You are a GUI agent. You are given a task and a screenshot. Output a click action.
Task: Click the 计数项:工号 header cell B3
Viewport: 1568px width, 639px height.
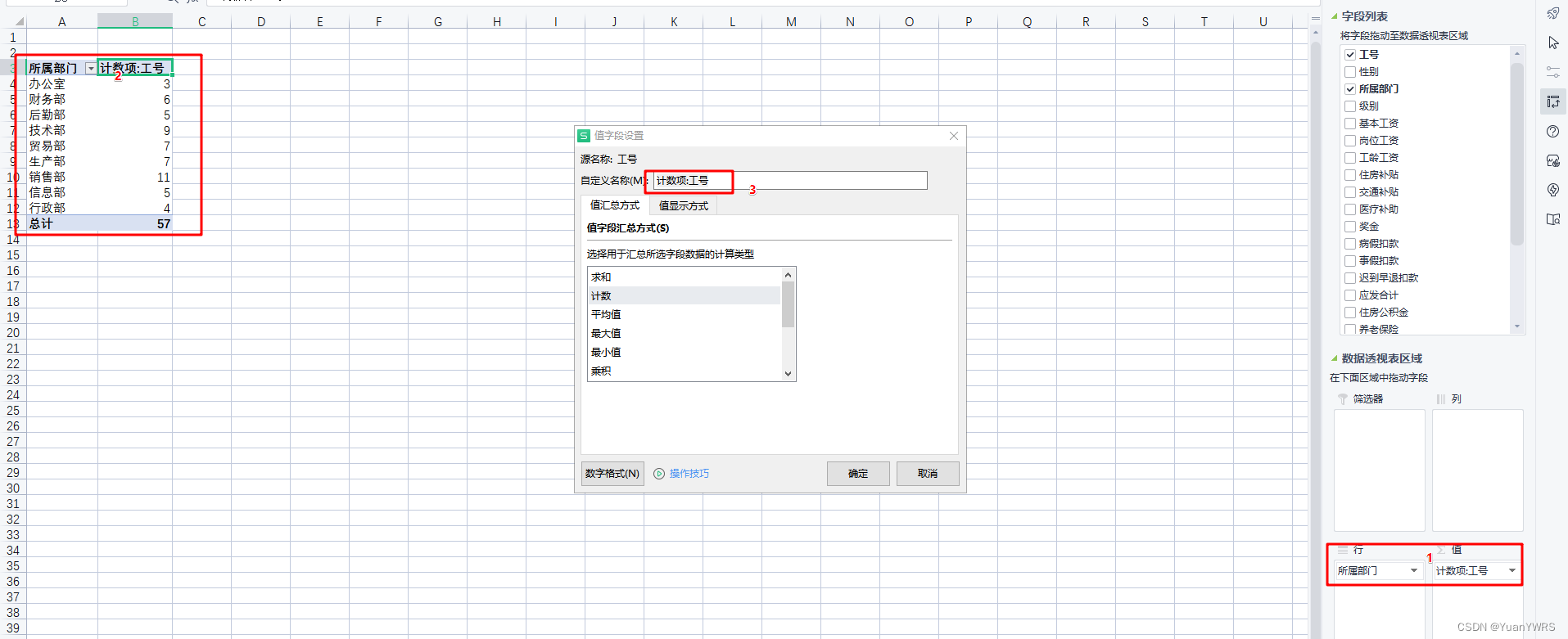pyautogui.click(x=135, y=68)
